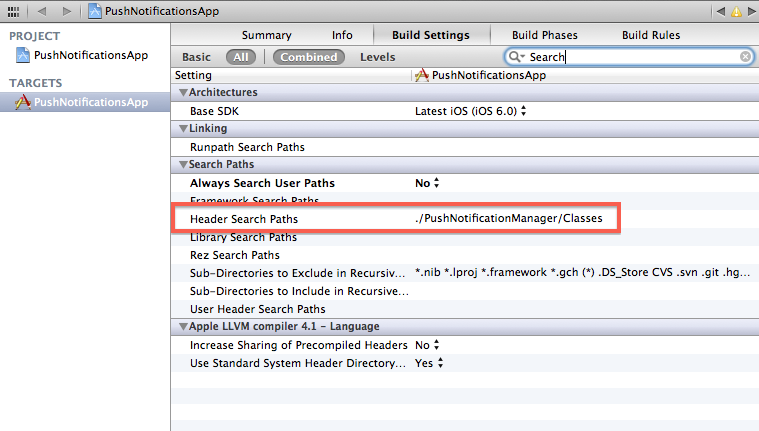Select the Base SDK setting name
The width and height of the screenshot is (759, 431).
[x=214, y=111]
